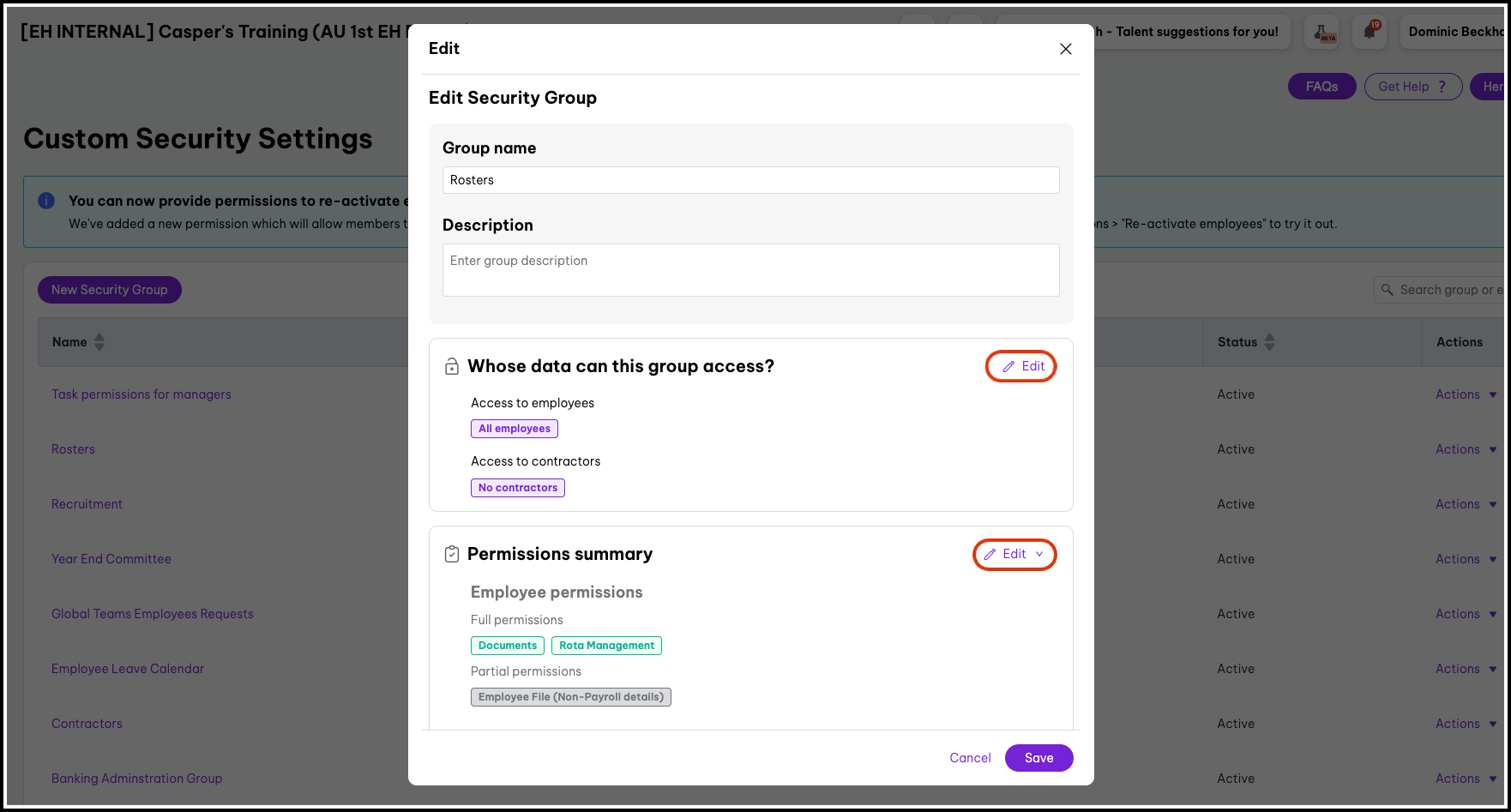Close the Edit dialog with X icon
1511x812 pixels.
coord(1066,49)
